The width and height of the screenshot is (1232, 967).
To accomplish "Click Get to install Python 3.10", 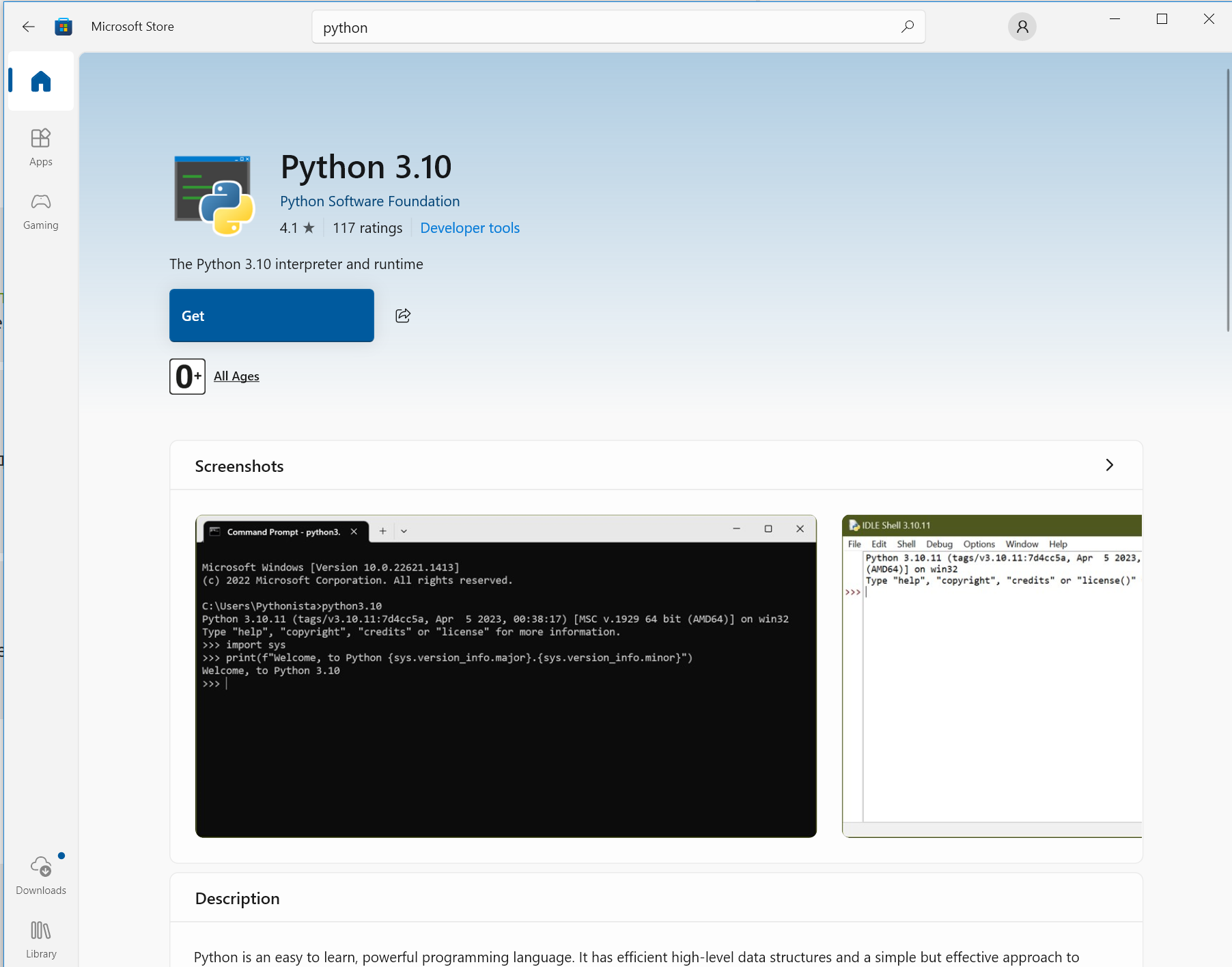I will (x=271, y=316).
